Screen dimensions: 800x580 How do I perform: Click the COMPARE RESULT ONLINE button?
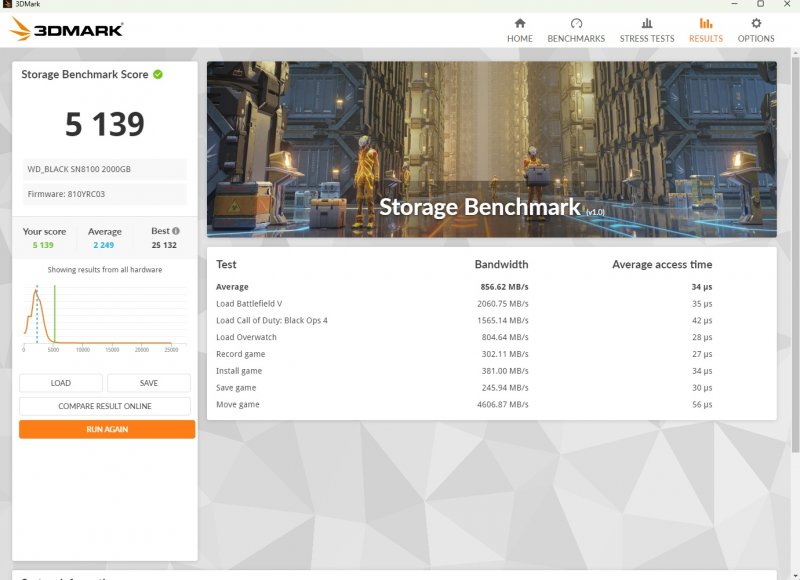(x=106, y=405)
